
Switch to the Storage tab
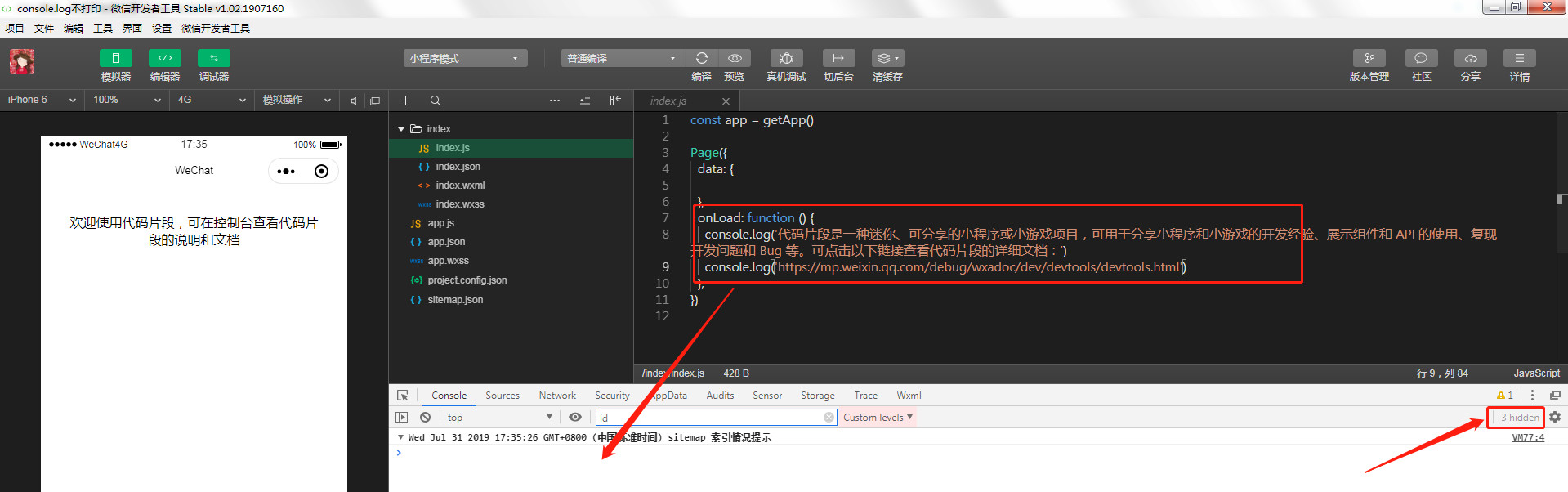[x=818, y=396]
